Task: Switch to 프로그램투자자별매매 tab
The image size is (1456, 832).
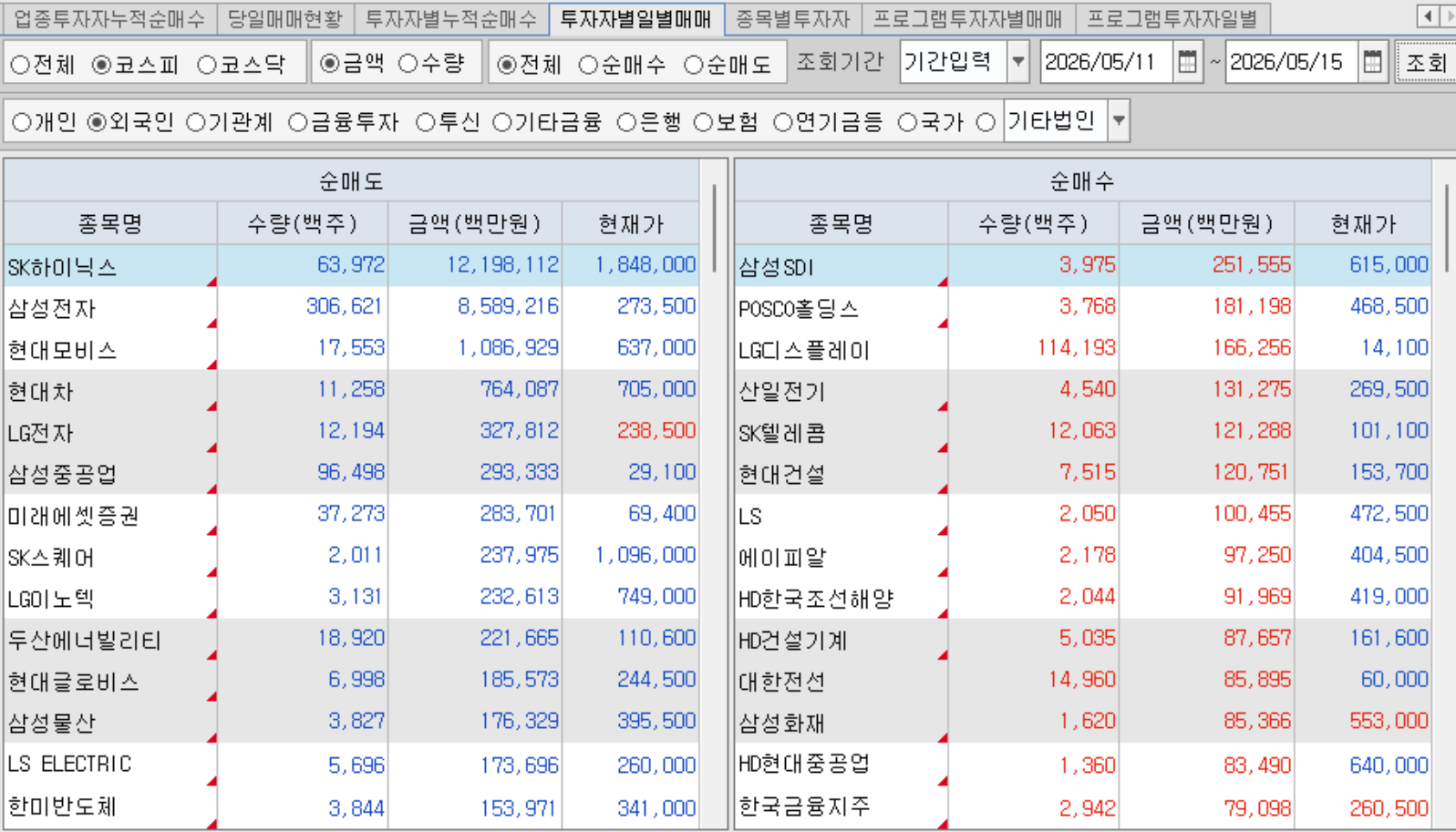Action: (969, 17)
